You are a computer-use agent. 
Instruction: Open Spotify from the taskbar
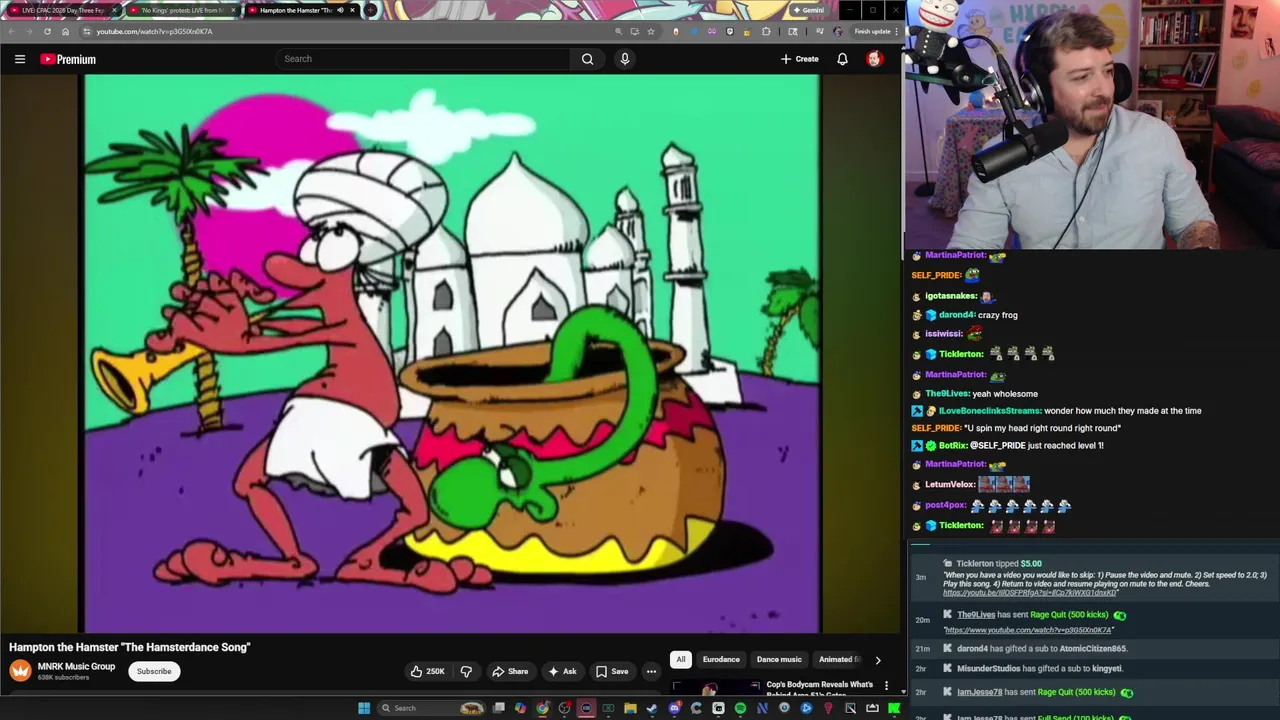740,708
